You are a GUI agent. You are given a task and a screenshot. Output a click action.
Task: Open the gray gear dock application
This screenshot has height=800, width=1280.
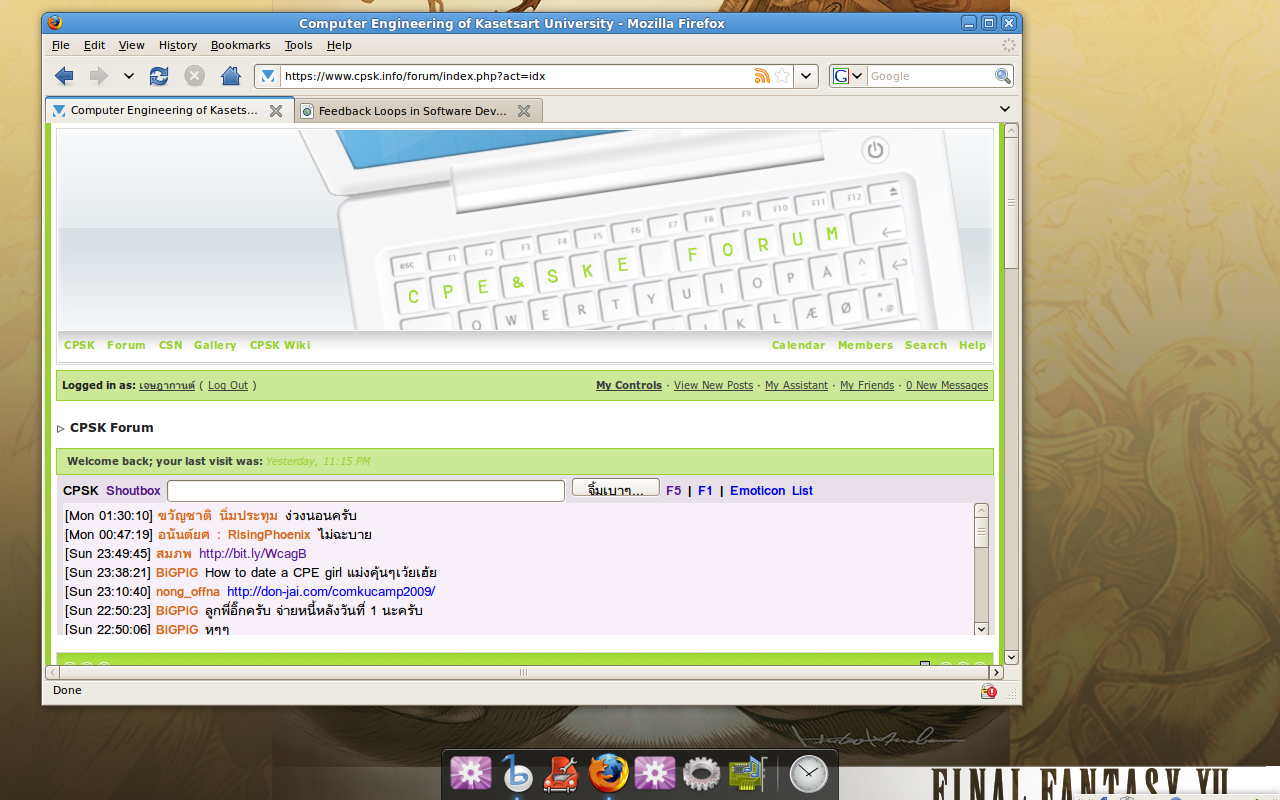pyautogui.click(x=701, y=774)
